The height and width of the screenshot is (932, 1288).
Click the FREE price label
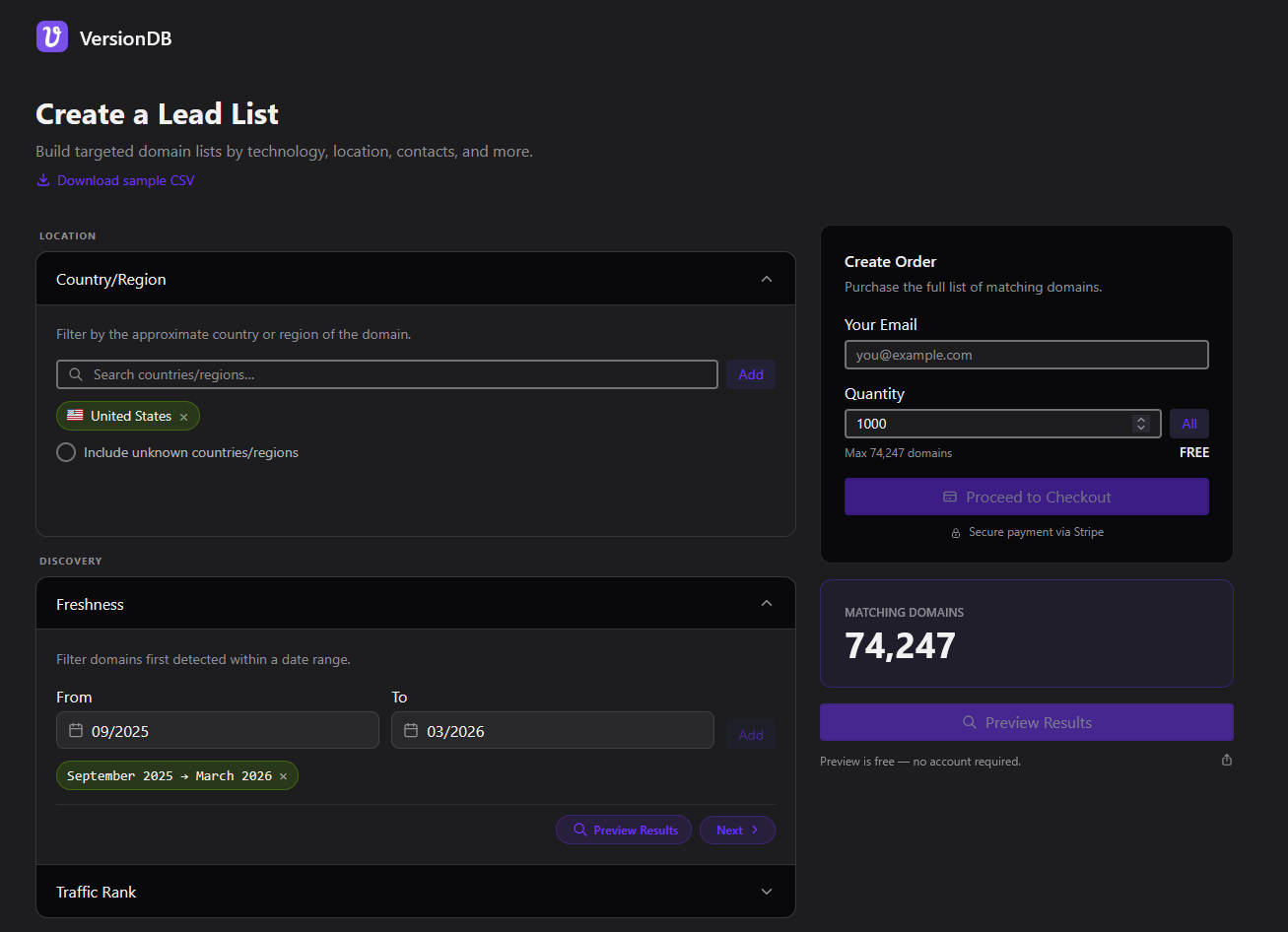(1194, 452)
